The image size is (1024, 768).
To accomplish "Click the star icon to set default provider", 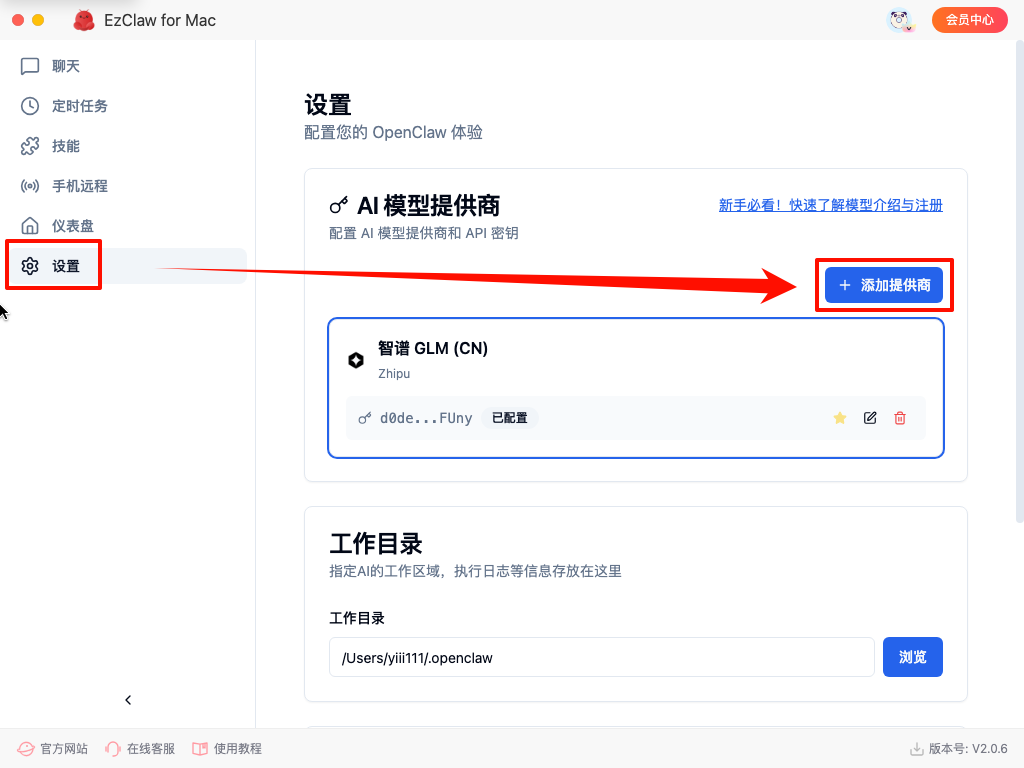I will (x=840, y=418).
